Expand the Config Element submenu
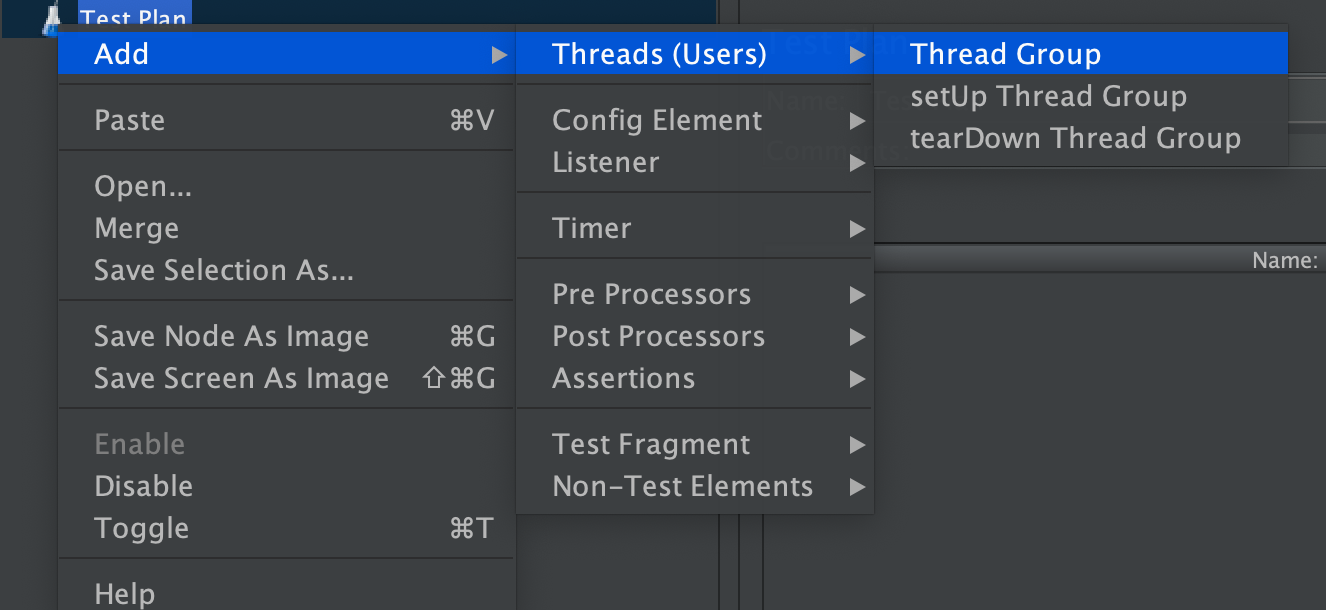This screenshot has width=1326, height=610. pos(657,121)
